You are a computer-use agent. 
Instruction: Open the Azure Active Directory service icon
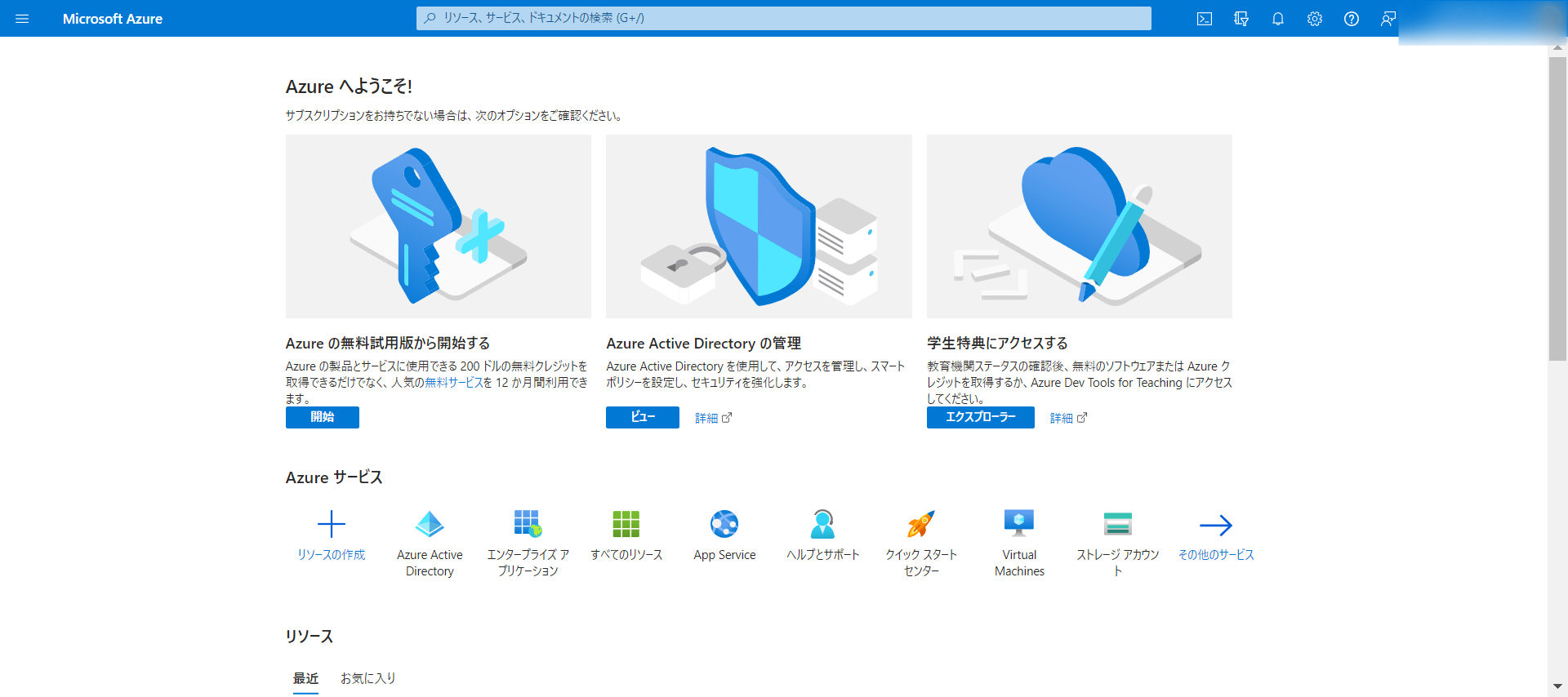(430, 524)
